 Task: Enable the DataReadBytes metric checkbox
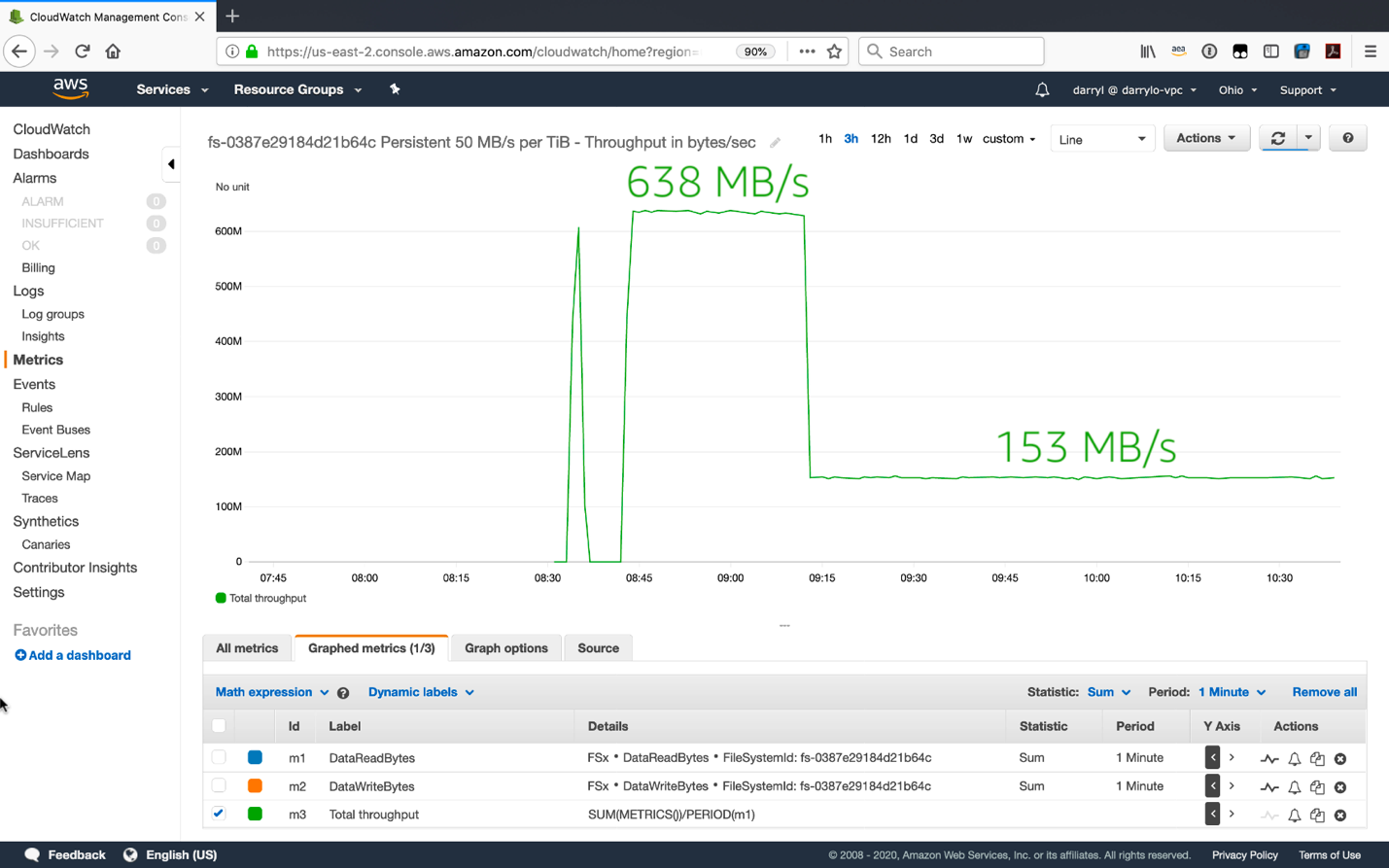click(x=219, y=757)
